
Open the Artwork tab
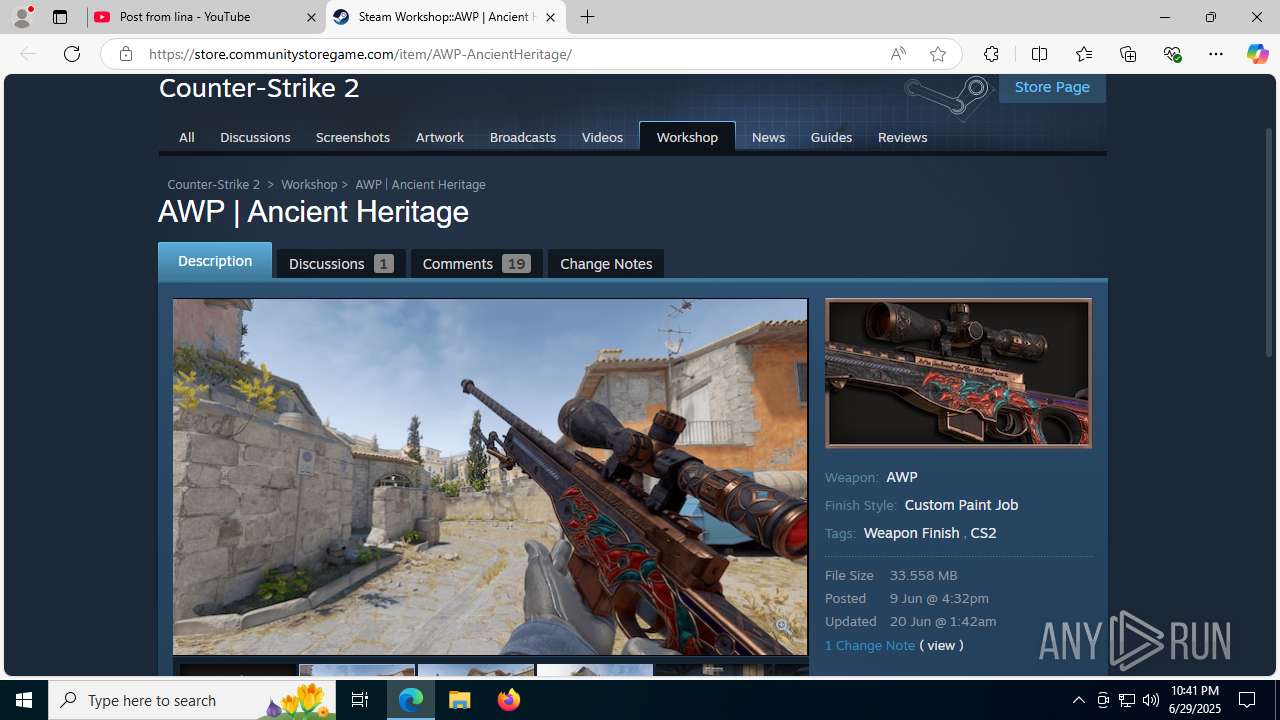pyautogui.click(x=440, y=137)
